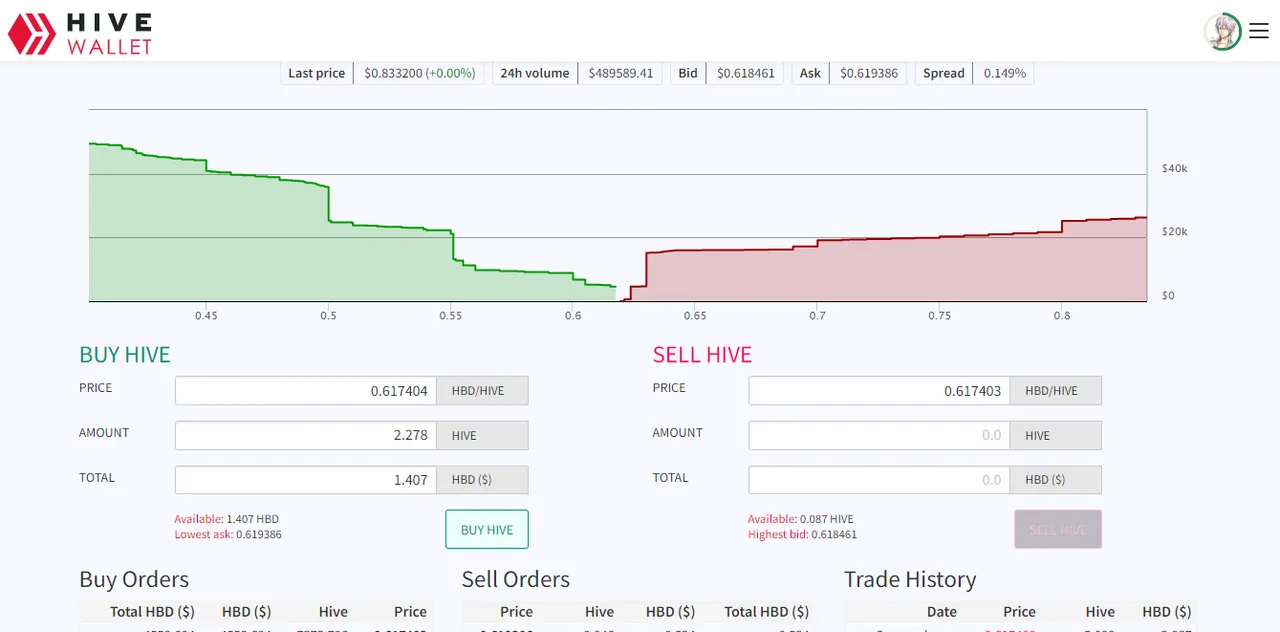Click the Hive Wallet logo

point(80,32)
